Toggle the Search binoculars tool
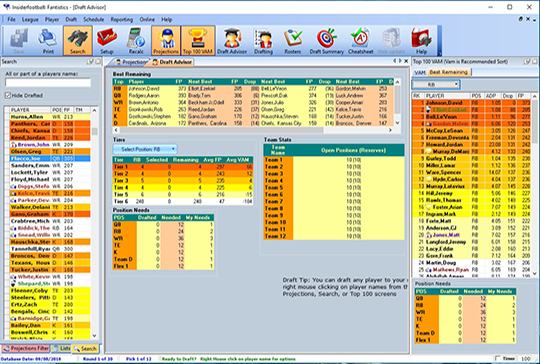This screenshot has height=364, width=540. [77, 41]
